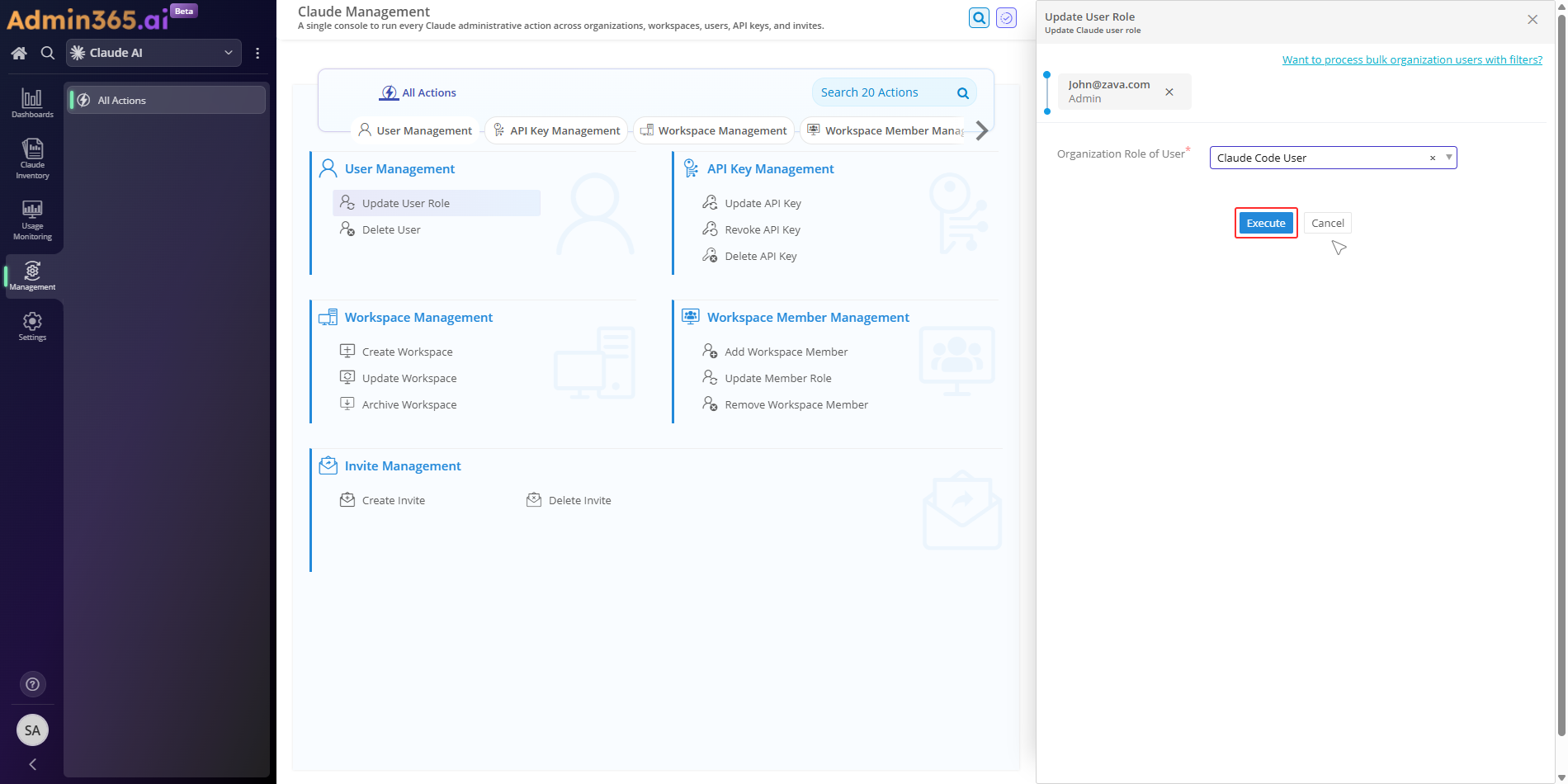1568x784 pixels.
Task: Open the SA user avatar
Action: tap(32, 730)
